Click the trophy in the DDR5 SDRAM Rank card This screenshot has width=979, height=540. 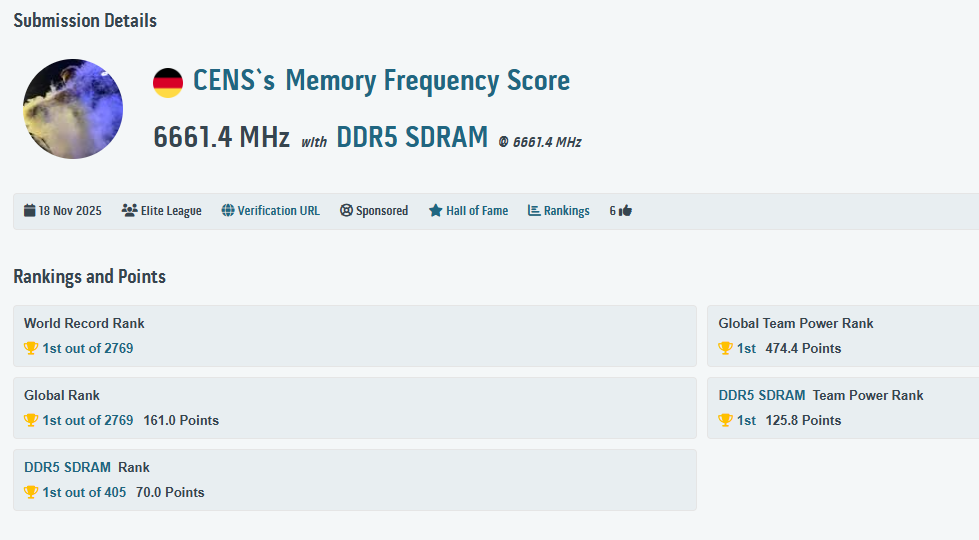[31, 493]
